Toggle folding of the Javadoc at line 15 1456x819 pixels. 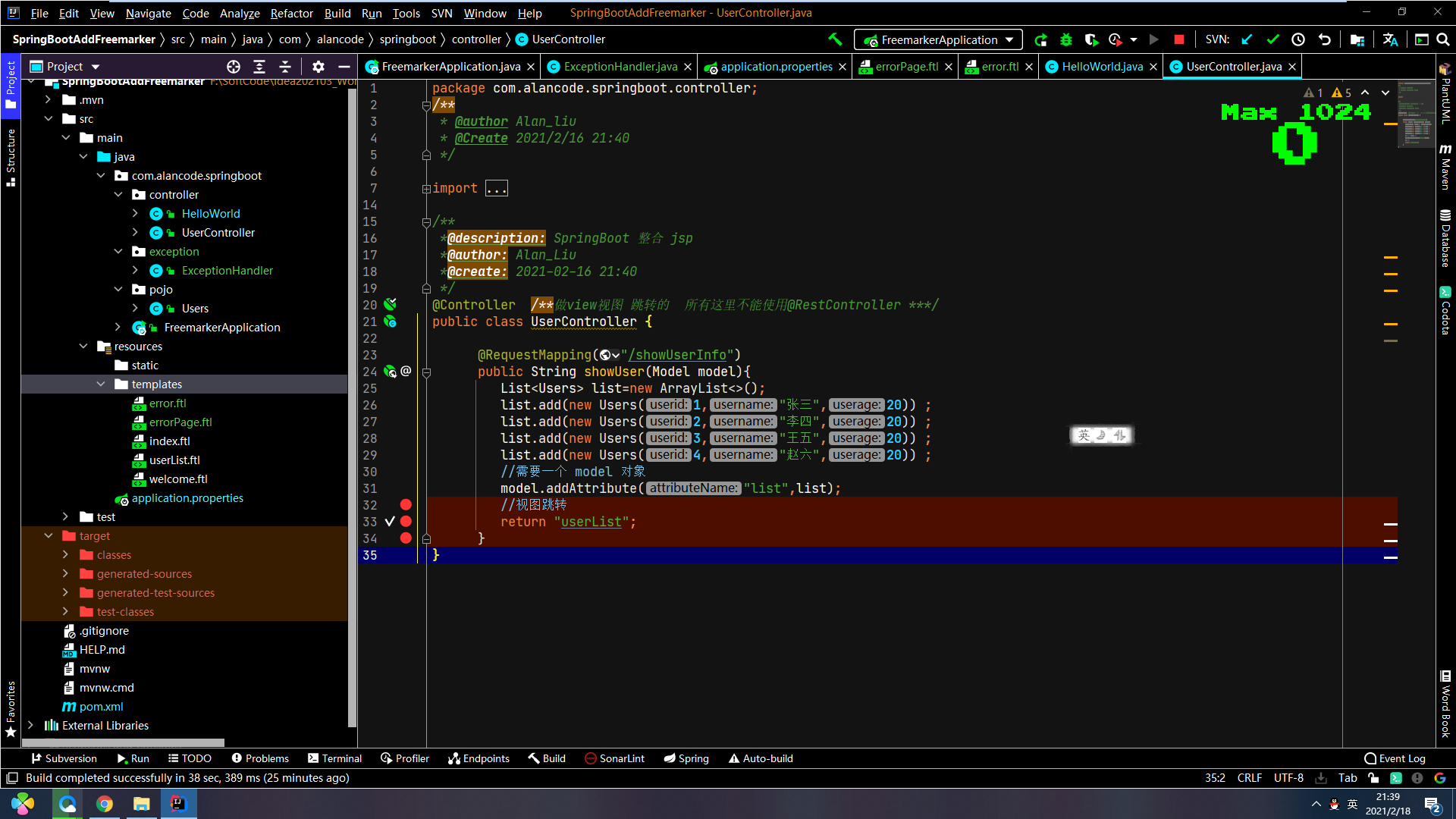[426, 222]
